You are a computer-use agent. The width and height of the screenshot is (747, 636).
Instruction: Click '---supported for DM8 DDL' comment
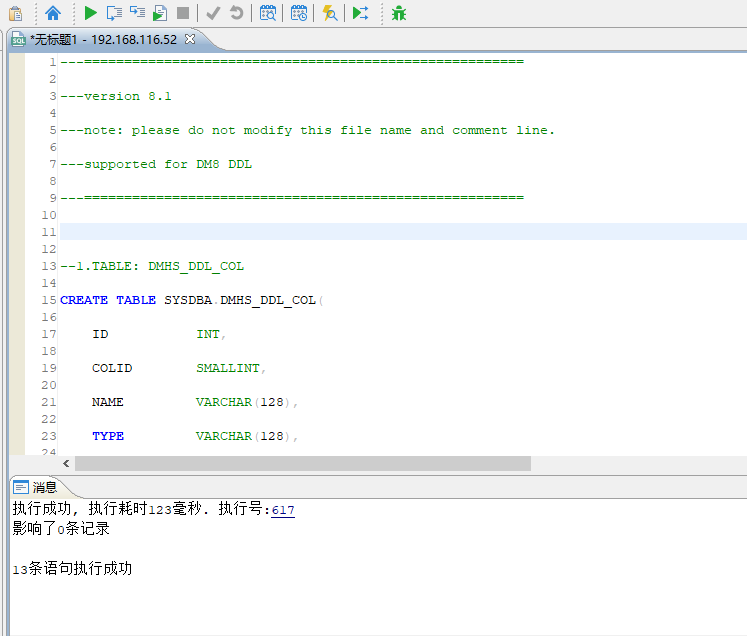156,164
